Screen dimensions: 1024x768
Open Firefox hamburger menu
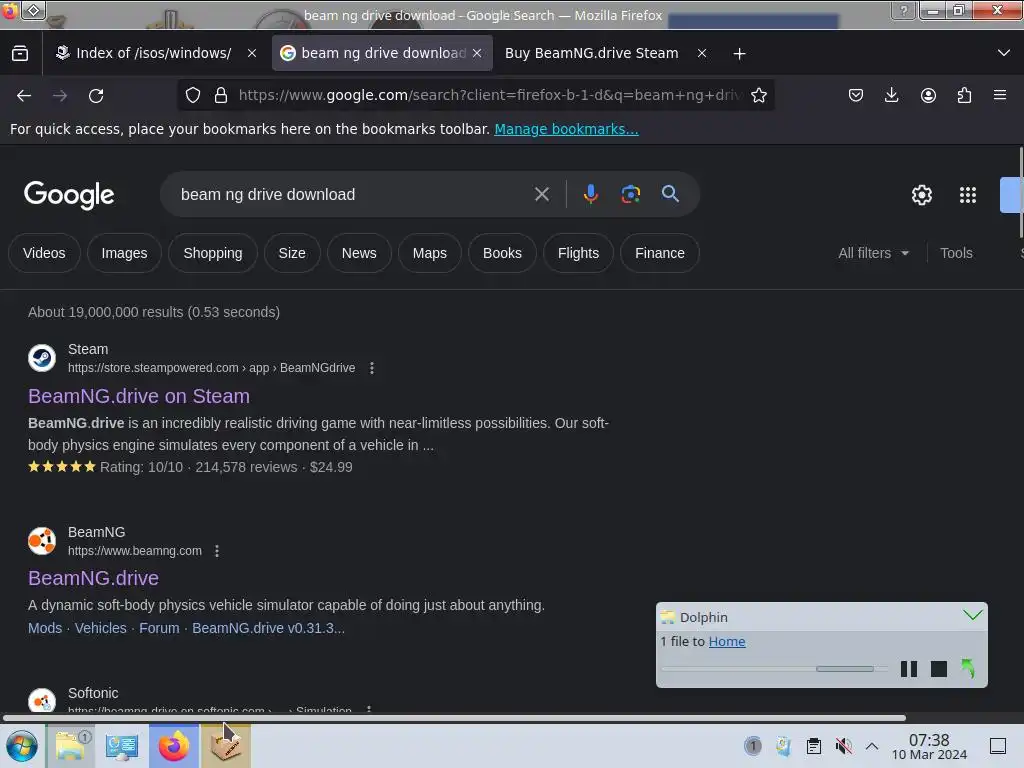pos(1000,95)
